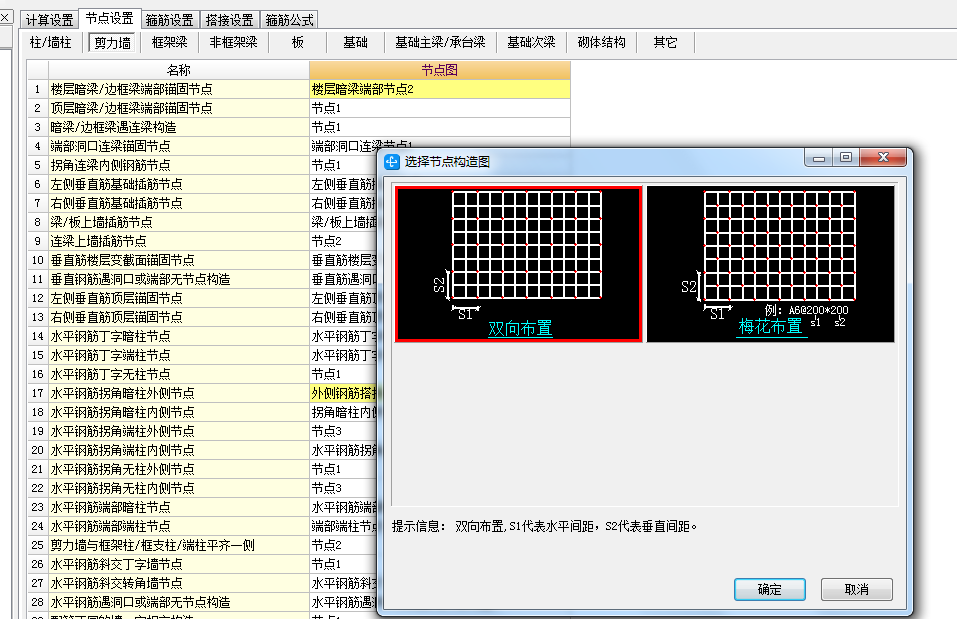This screenshot has width=957, height=619.
Task: Select row 水平钢筋端部暗柱节点
Action: click(178, 507)
